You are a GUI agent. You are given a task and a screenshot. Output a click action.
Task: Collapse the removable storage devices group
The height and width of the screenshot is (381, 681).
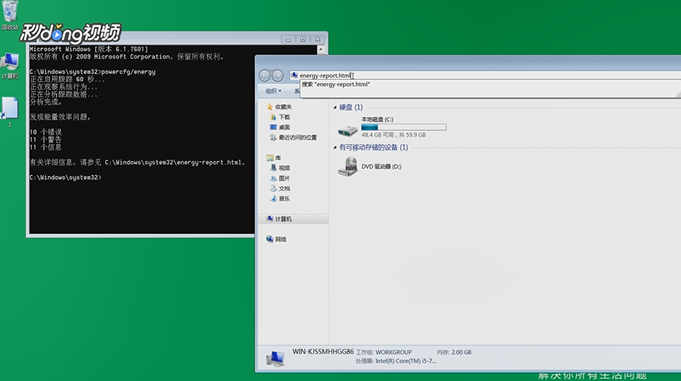(335, 148)
